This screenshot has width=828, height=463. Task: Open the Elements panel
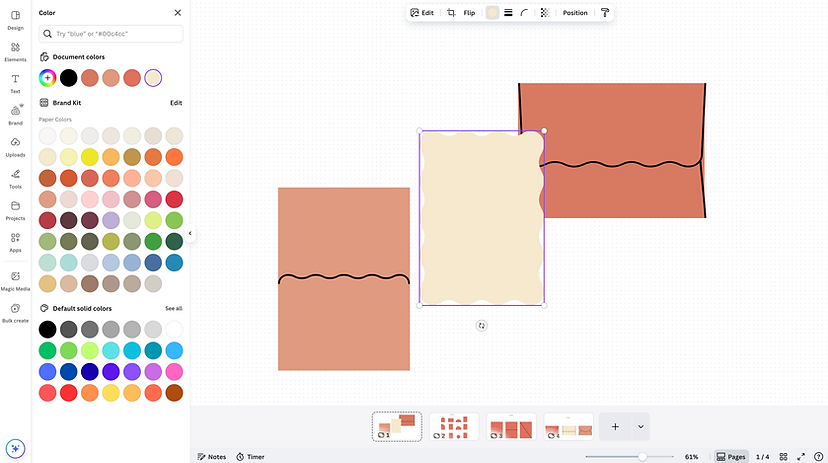(x=15, y=52)
